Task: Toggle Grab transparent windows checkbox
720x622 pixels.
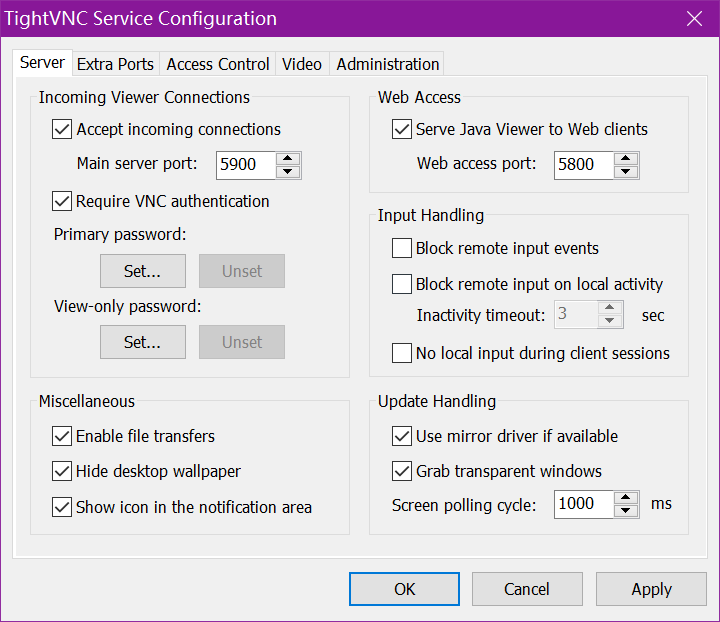Action: coord(401,471)
